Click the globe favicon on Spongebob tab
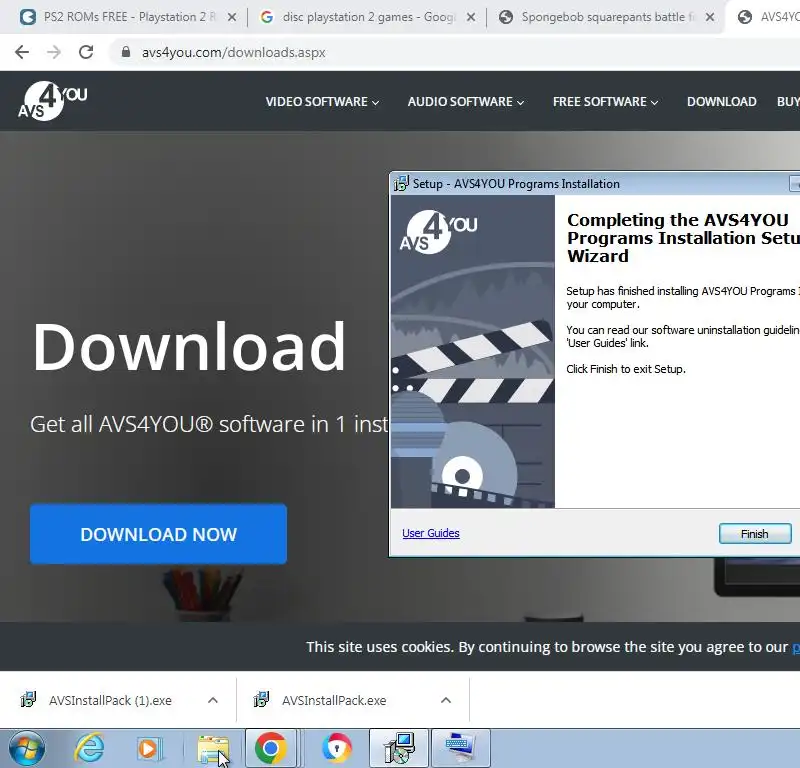Screen dimensions: 800x768 click(506, 17)
